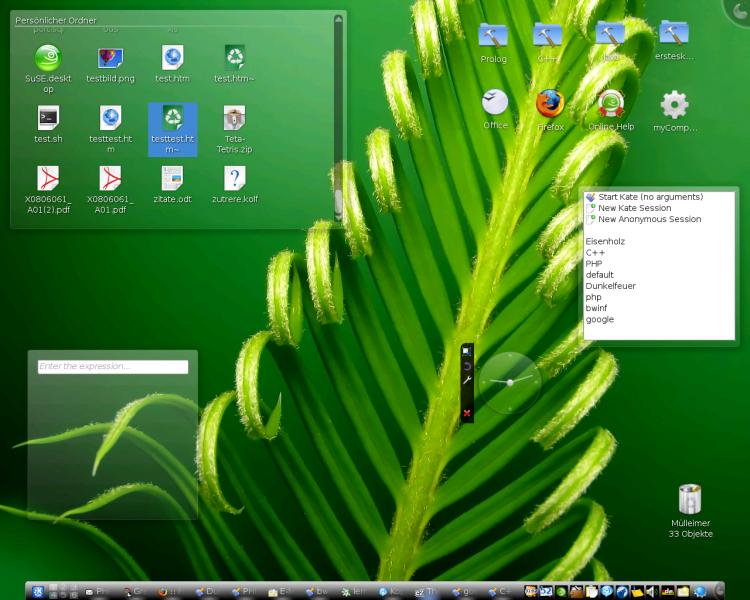Open the Teta-Tetris.zip file
Viewport: 750px width, 600px height.
235,119
